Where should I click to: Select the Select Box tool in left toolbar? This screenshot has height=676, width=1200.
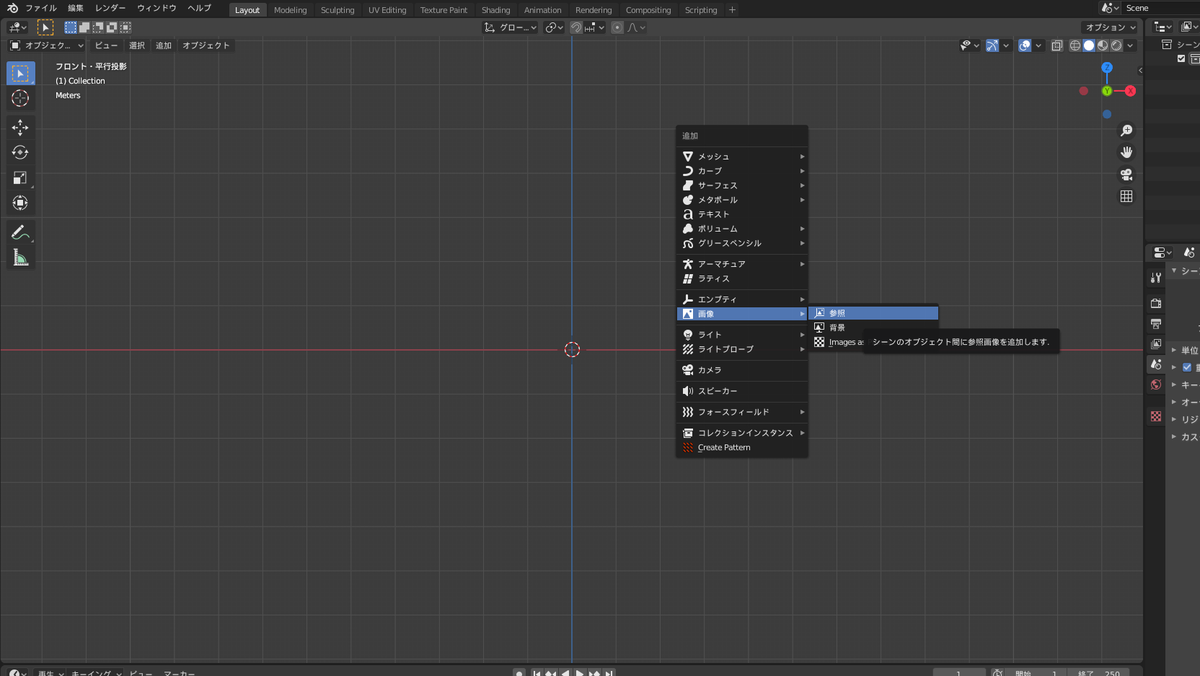click(20, 73)
